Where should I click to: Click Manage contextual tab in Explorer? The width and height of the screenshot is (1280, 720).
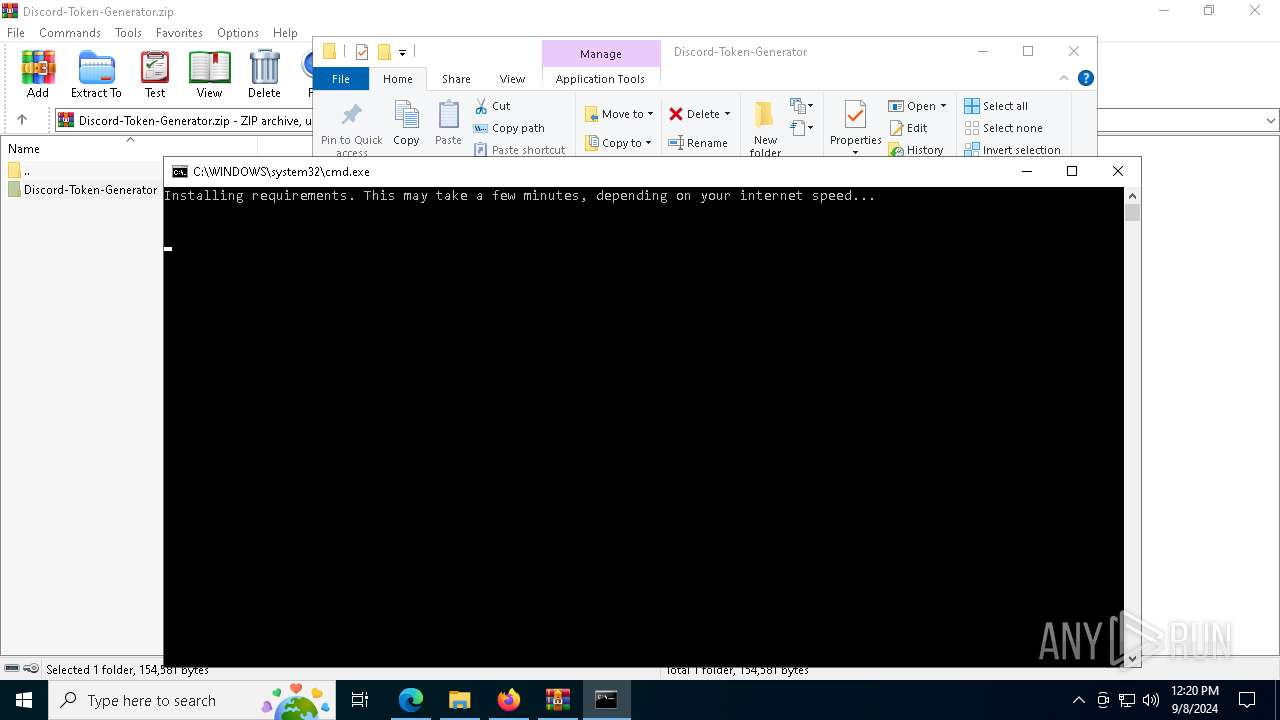(x=601, y=54)
